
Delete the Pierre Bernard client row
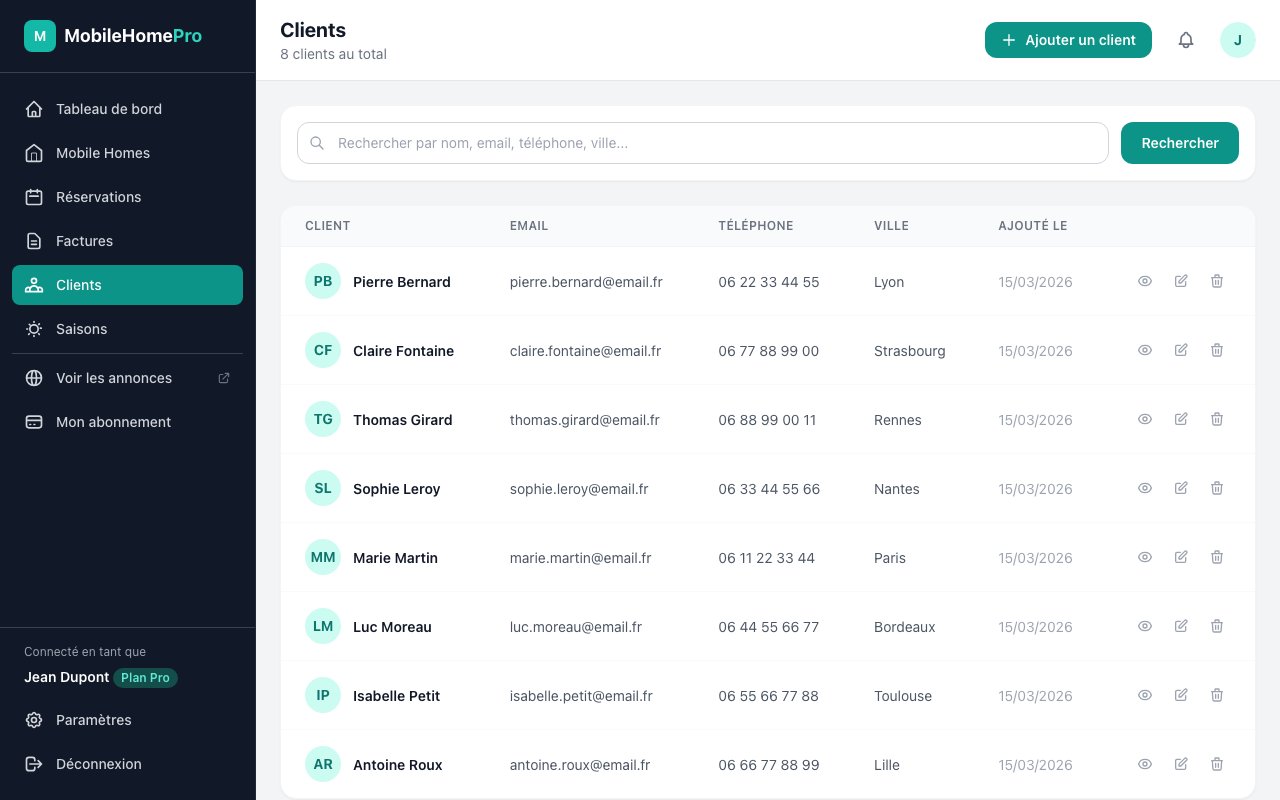point(1217,282)
